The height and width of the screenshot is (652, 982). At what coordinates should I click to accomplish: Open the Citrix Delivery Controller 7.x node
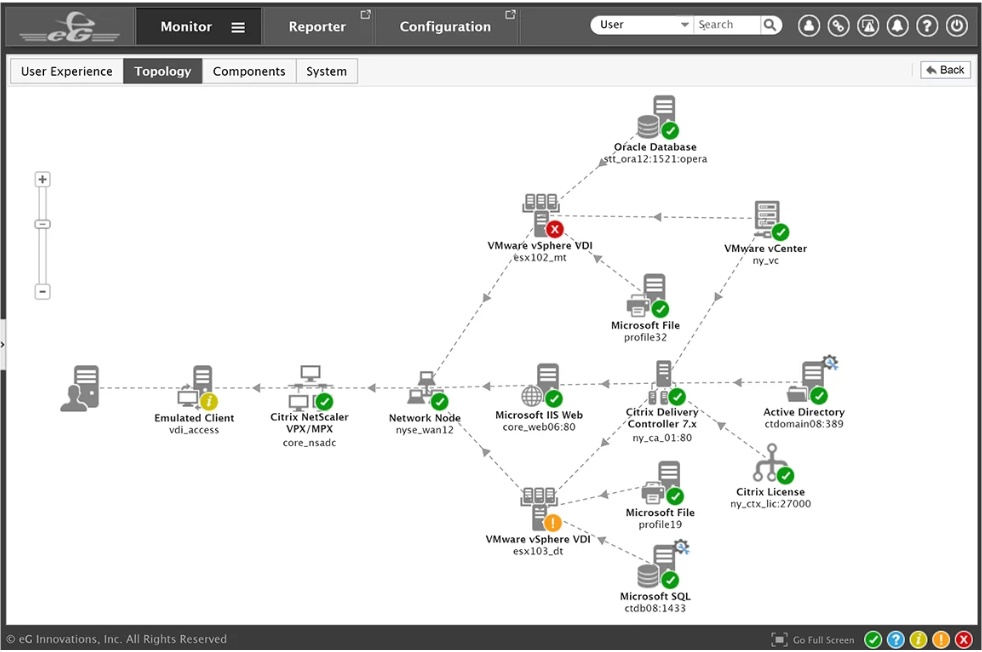pyautogui.click(x=665, y=383)
